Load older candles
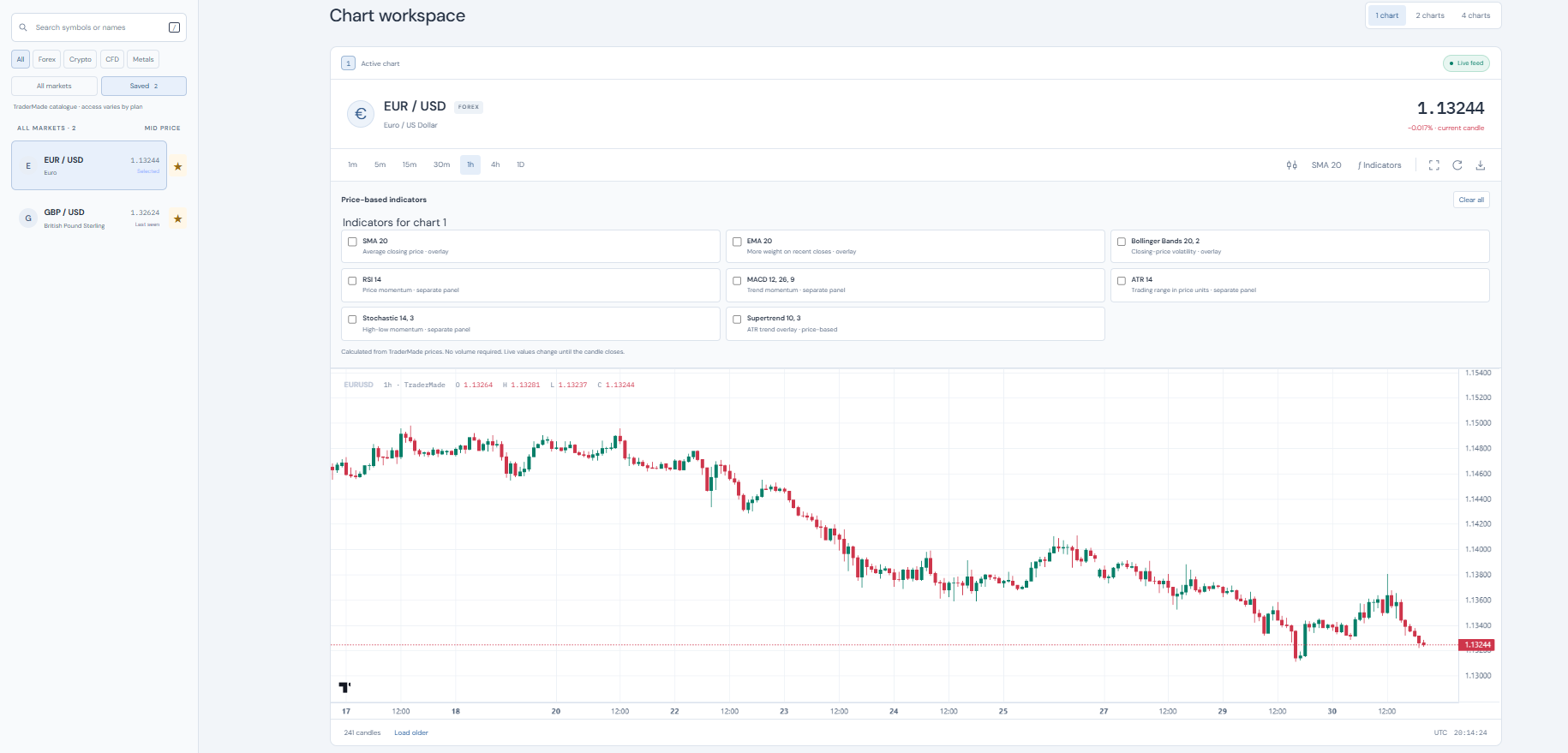Viewport: 1568px width, 753px height. pyautogui.click(x=411, y=732)
